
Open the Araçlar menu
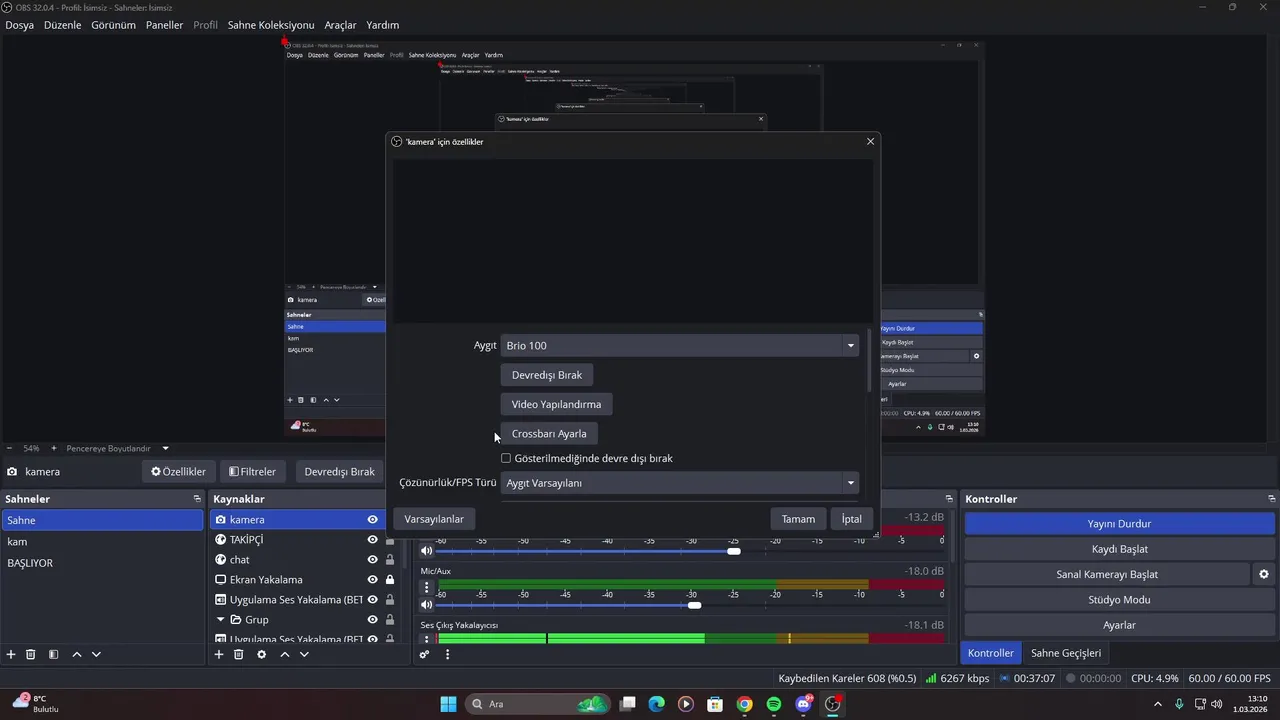(340, 25)
